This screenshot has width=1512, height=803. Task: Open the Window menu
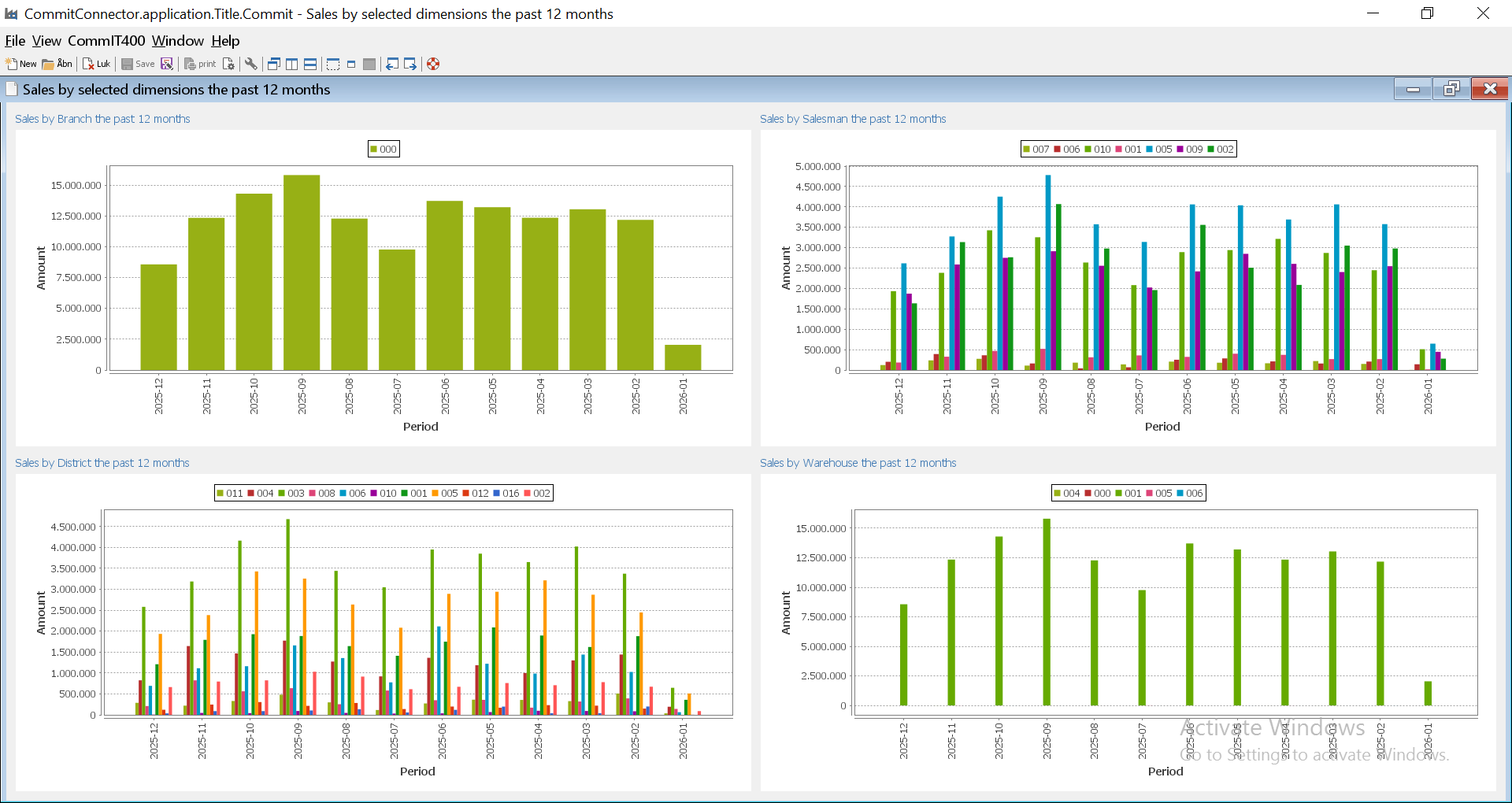point(177,41)
